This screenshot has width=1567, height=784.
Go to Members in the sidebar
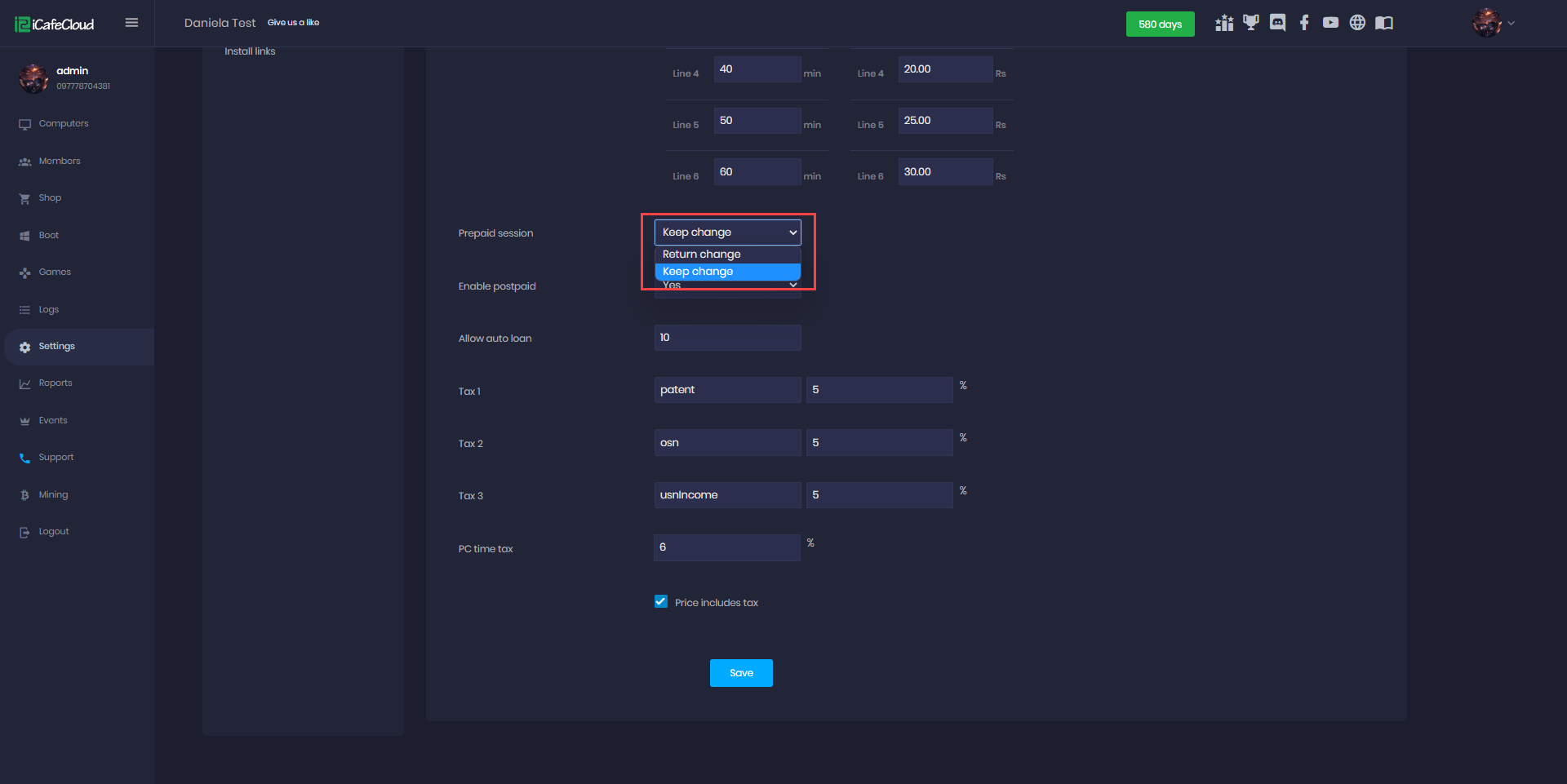(x=60, y=162)
